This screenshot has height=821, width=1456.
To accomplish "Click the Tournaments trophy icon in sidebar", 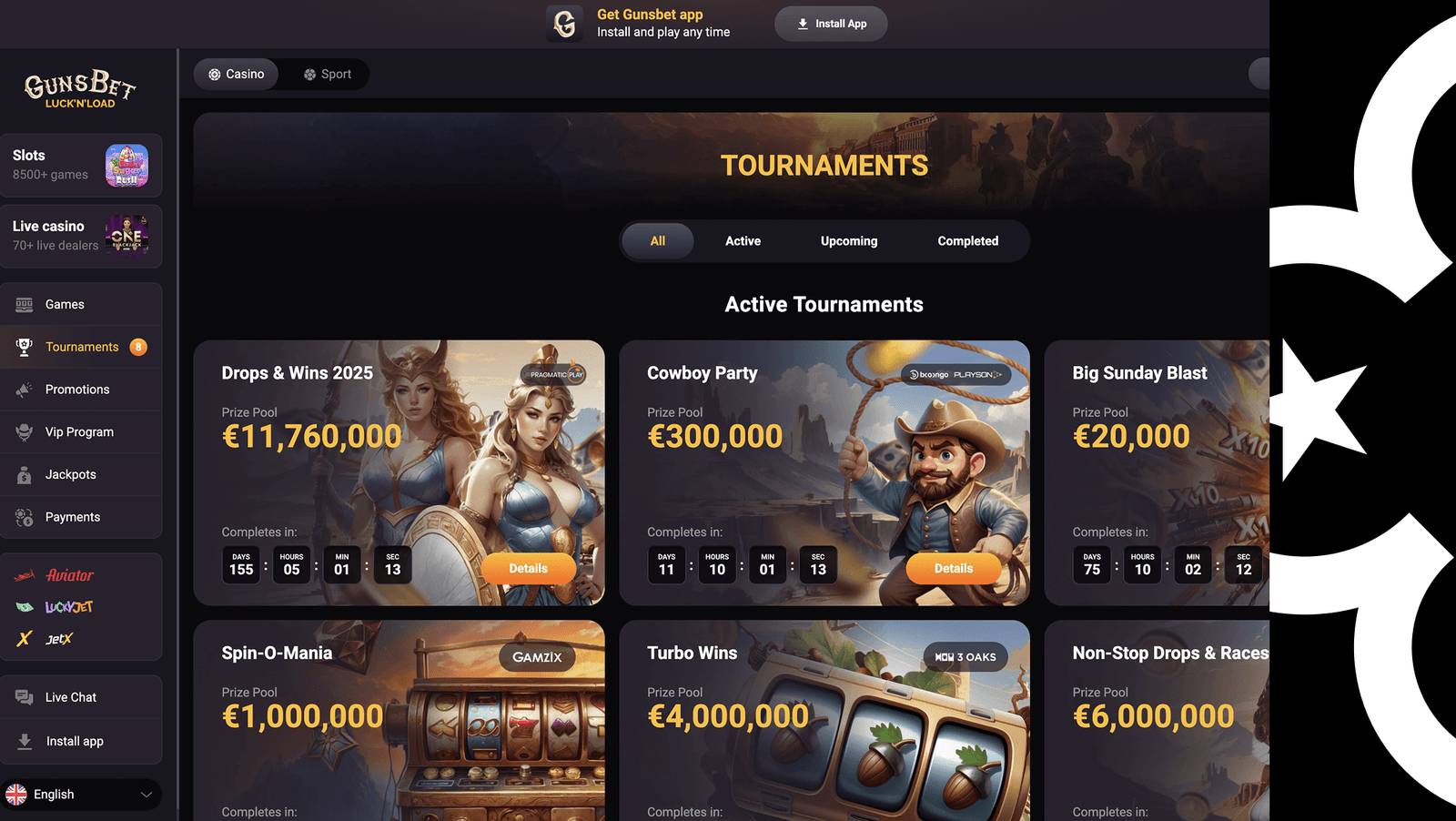I will point(25,347).
